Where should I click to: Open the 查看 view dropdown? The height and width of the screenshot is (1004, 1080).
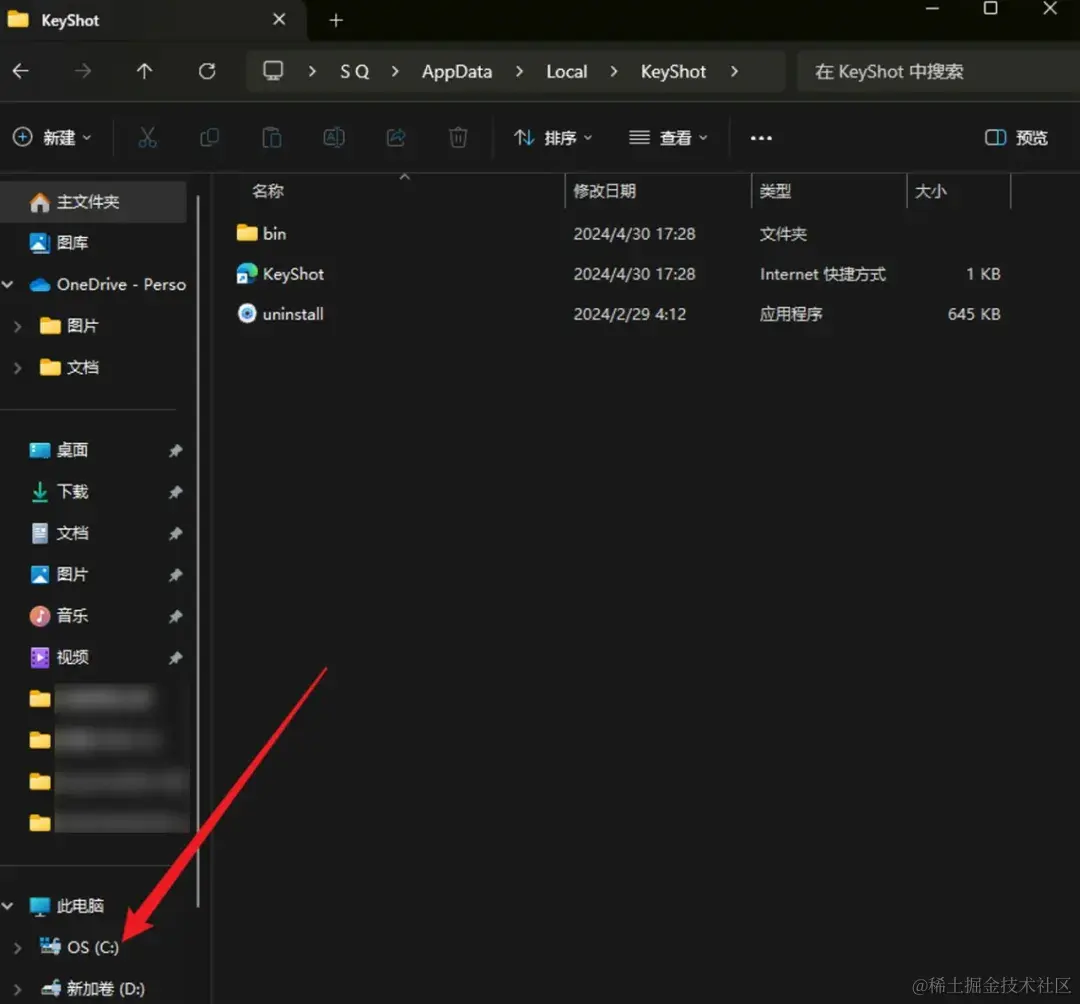click(668, 138)
